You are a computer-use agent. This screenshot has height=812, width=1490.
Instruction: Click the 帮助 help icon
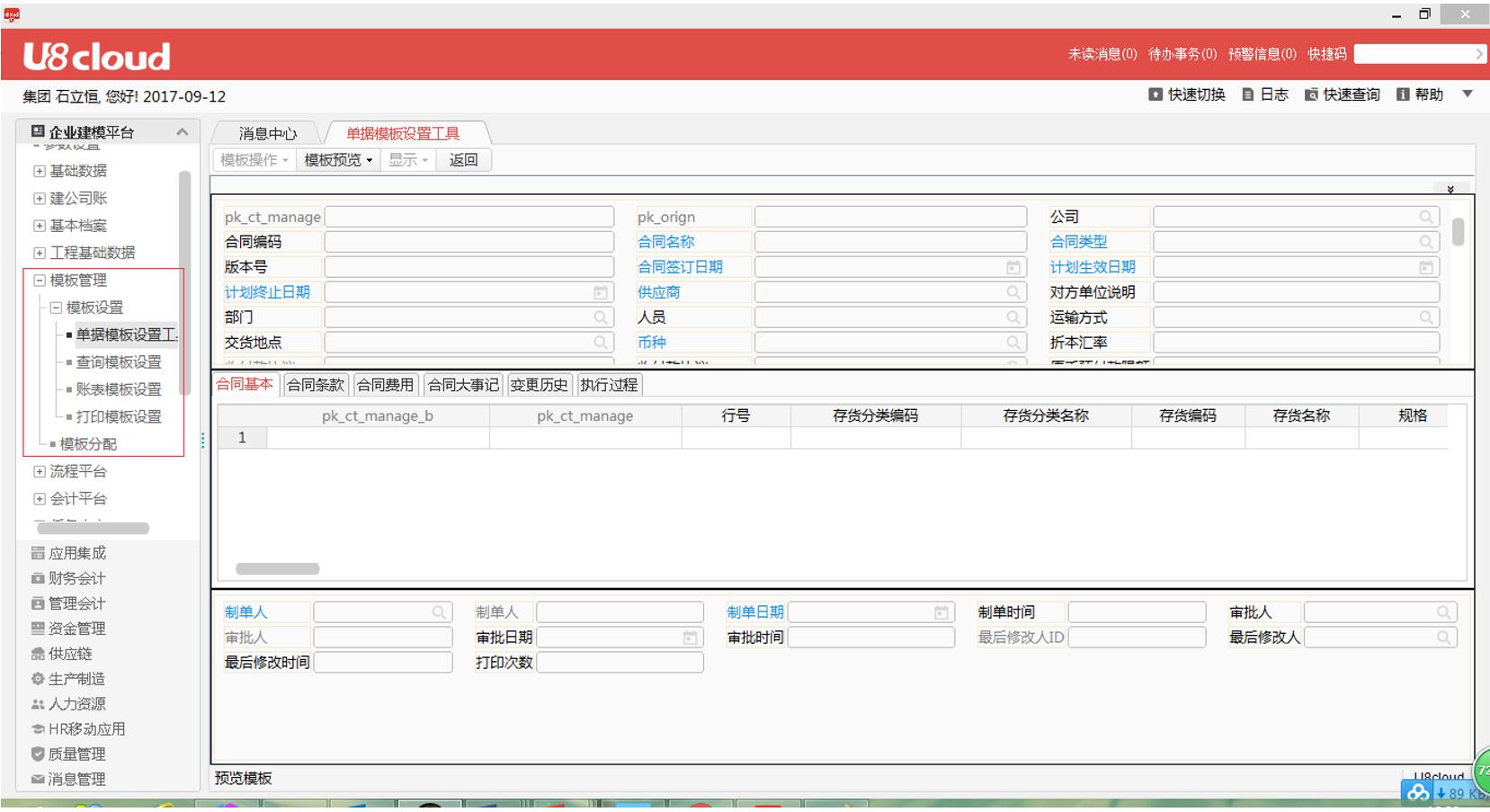[1403, 94]
